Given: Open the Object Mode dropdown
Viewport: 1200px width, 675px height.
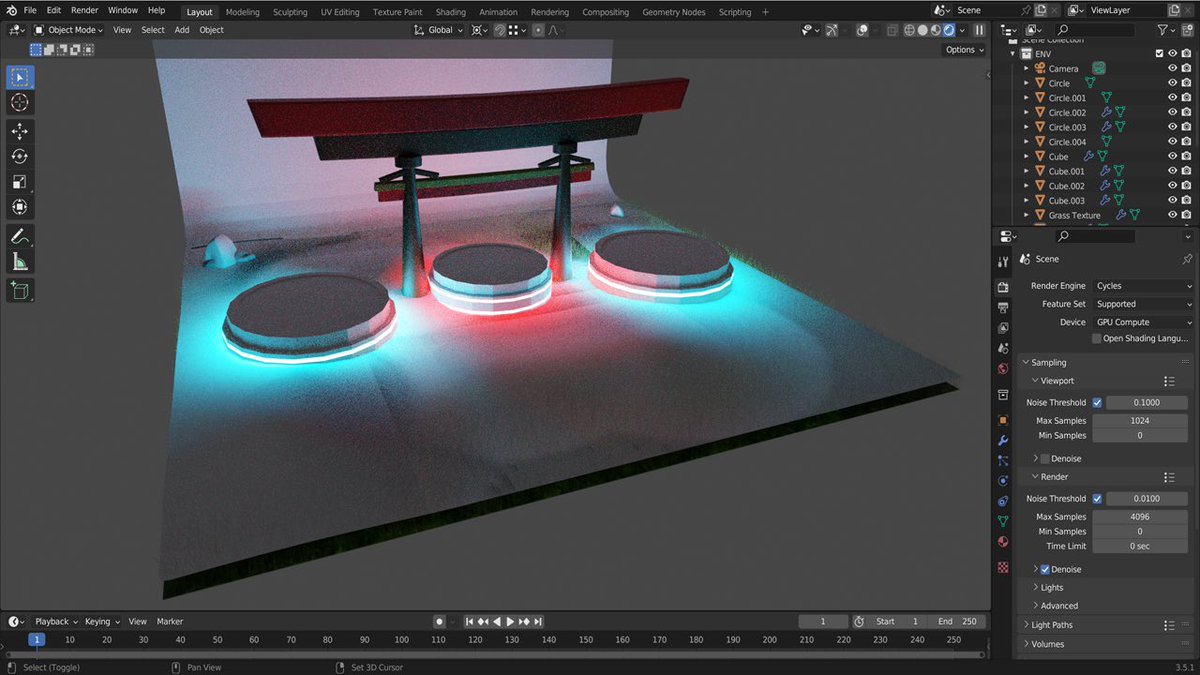Looking at the screenshot, I should tap(70, 29).
